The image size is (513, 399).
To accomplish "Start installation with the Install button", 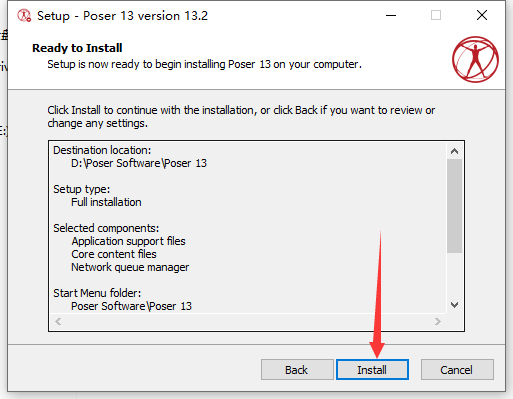I will coord(372,370).
